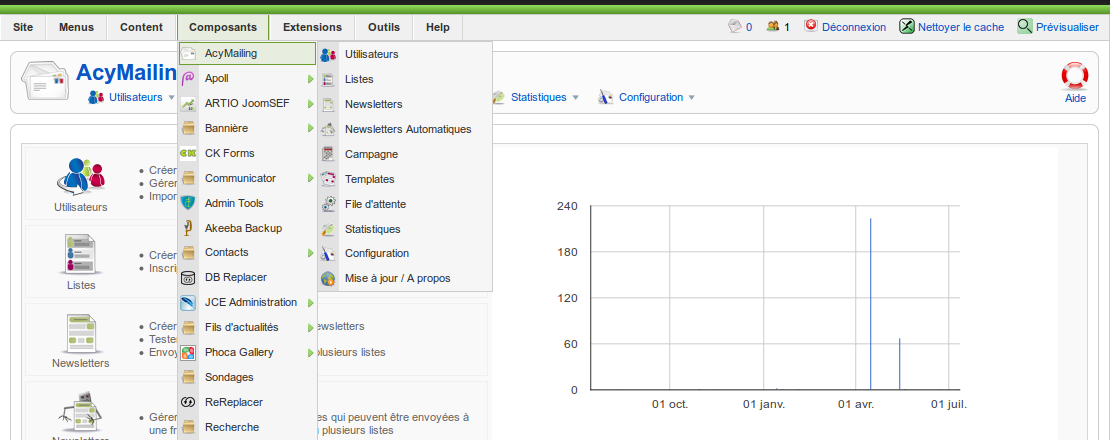Click the Akeeba Backup icon
The image size is (1110, 440).
188,228
